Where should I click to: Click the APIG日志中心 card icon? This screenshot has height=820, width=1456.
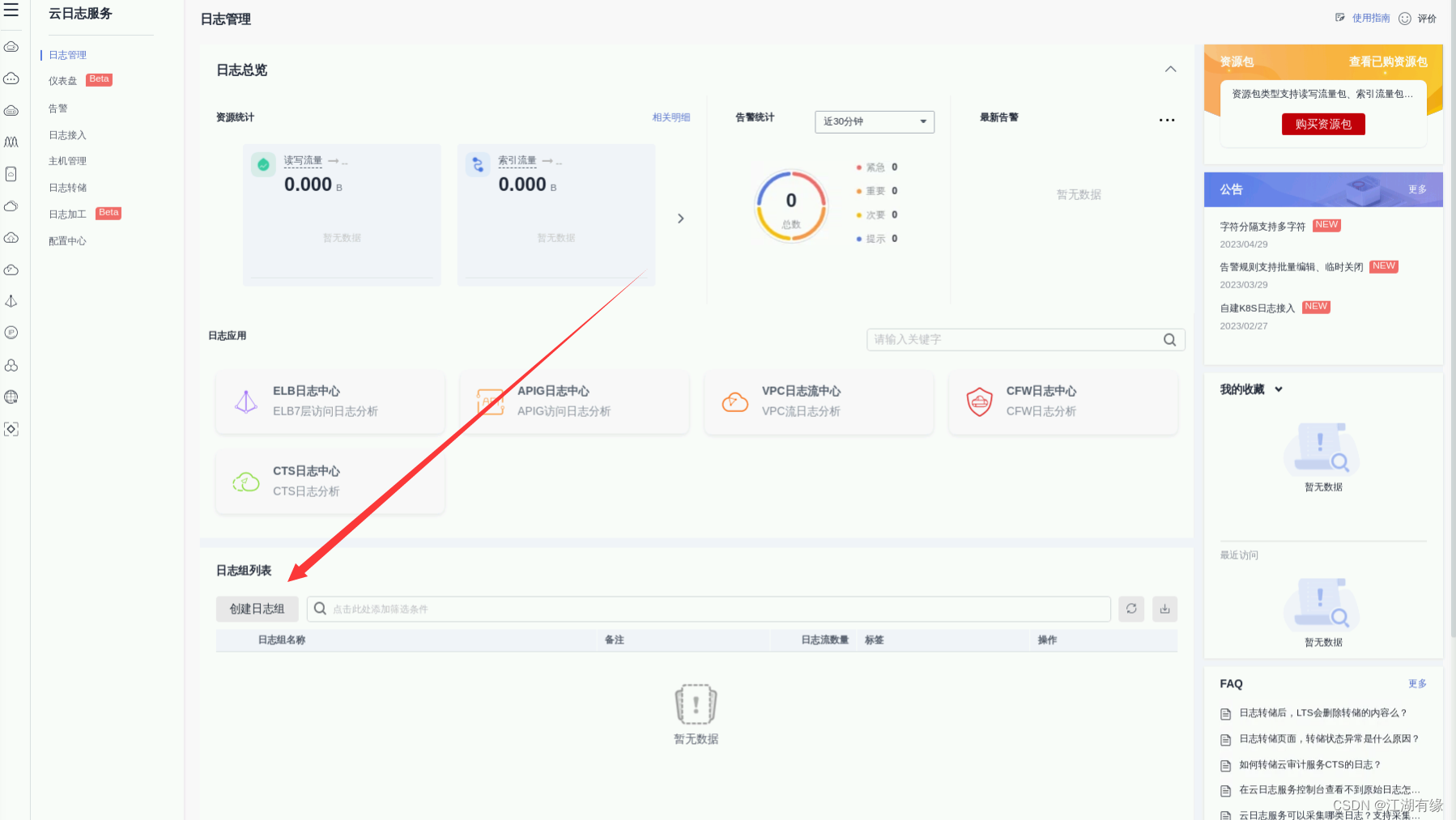pos(491,402)
